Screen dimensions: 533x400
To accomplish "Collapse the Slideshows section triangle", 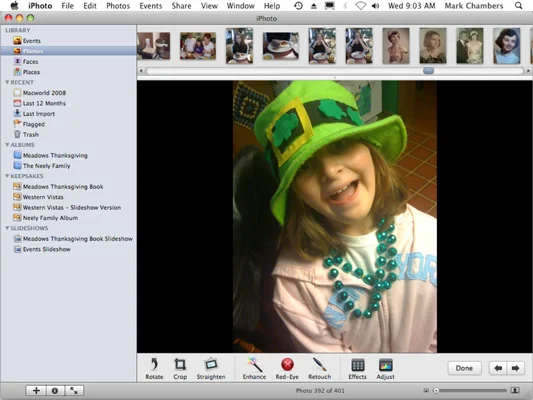I will 7,228.
